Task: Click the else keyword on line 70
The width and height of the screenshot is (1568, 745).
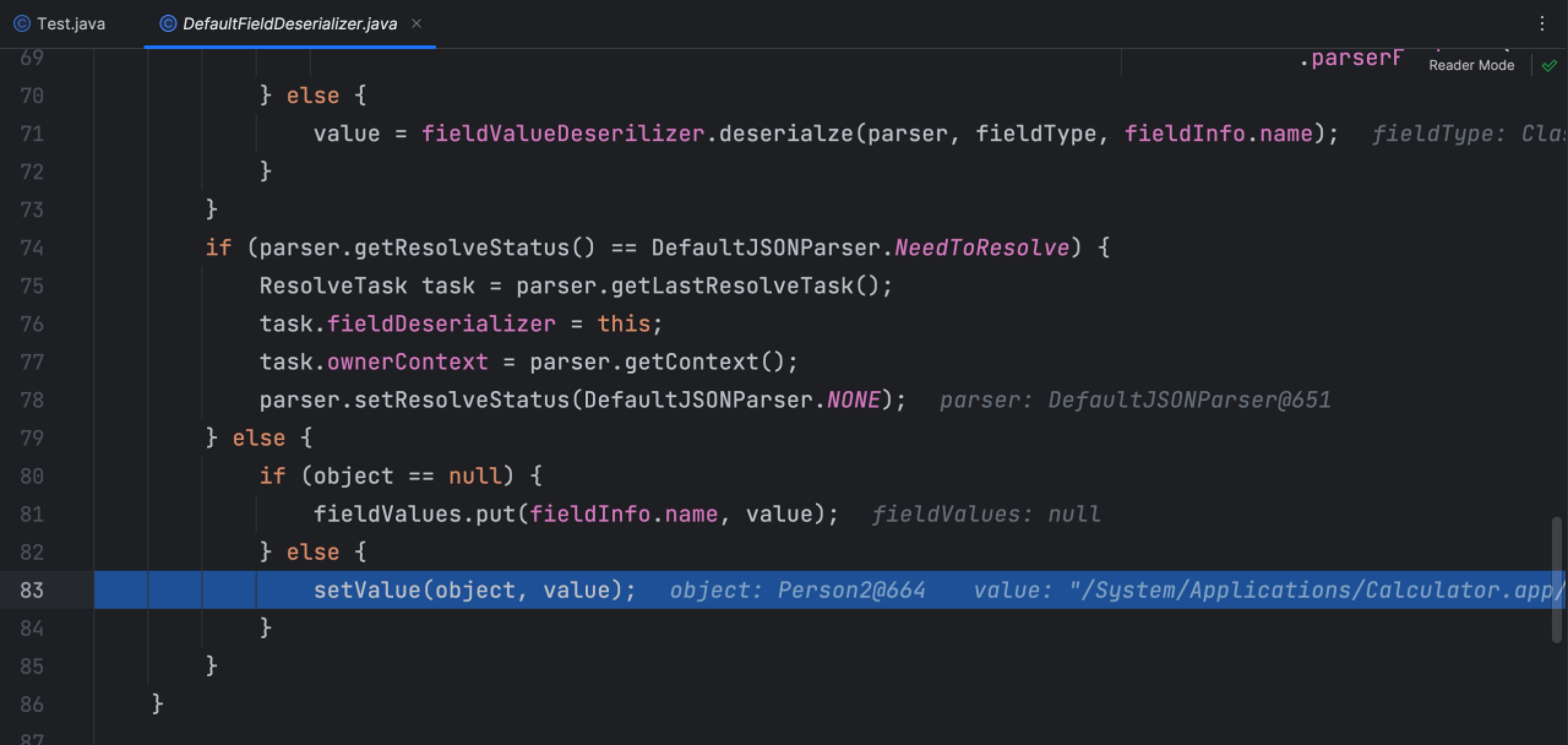Action: (x=312, y=96)
